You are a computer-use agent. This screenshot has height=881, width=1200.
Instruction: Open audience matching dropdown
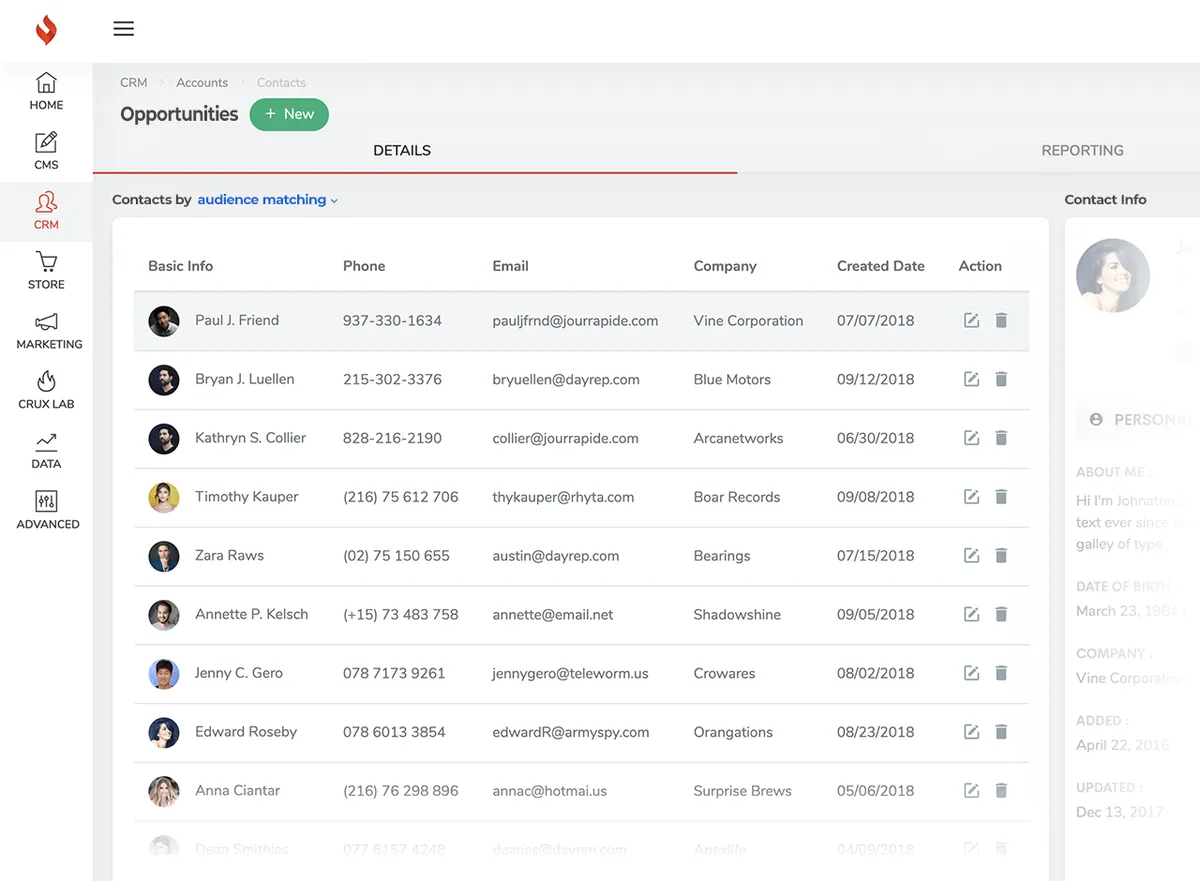tap(268, 200)
